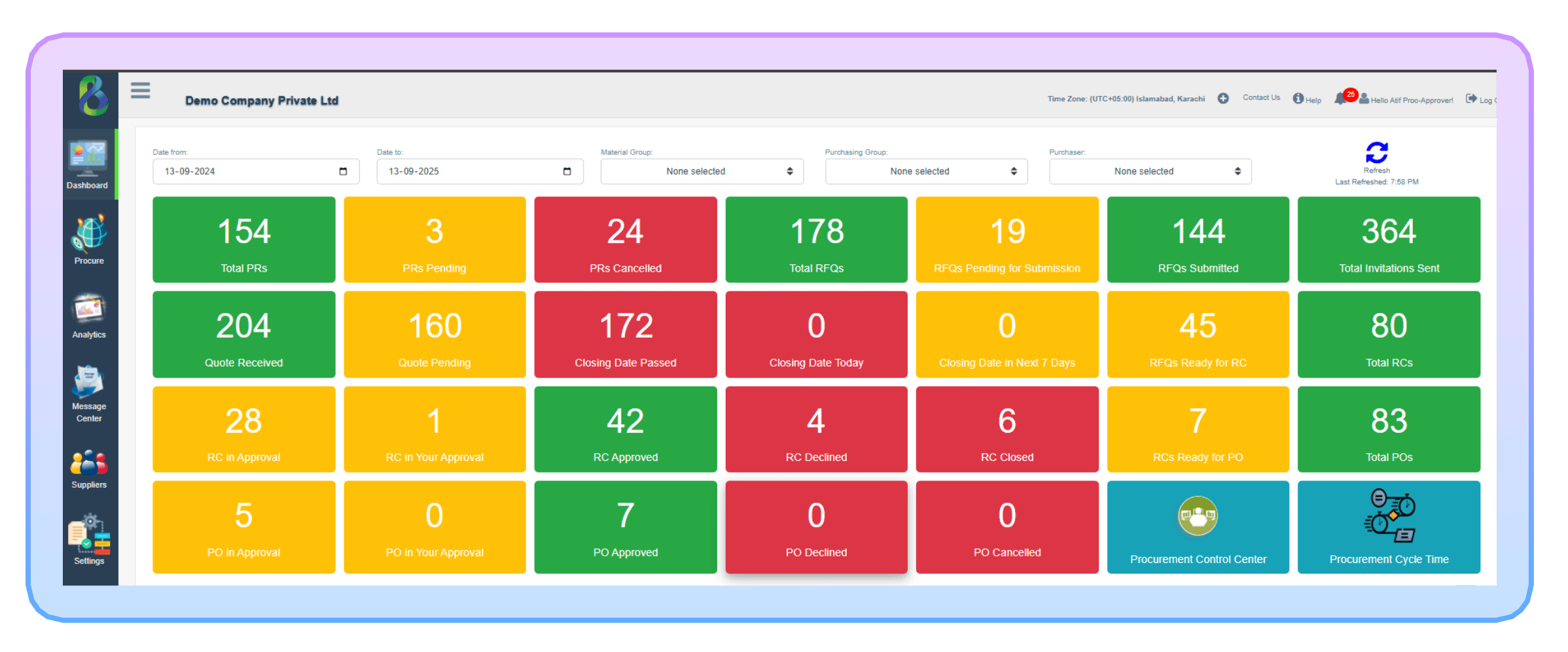Click the plus icon beside time zone

[1223, 98]
